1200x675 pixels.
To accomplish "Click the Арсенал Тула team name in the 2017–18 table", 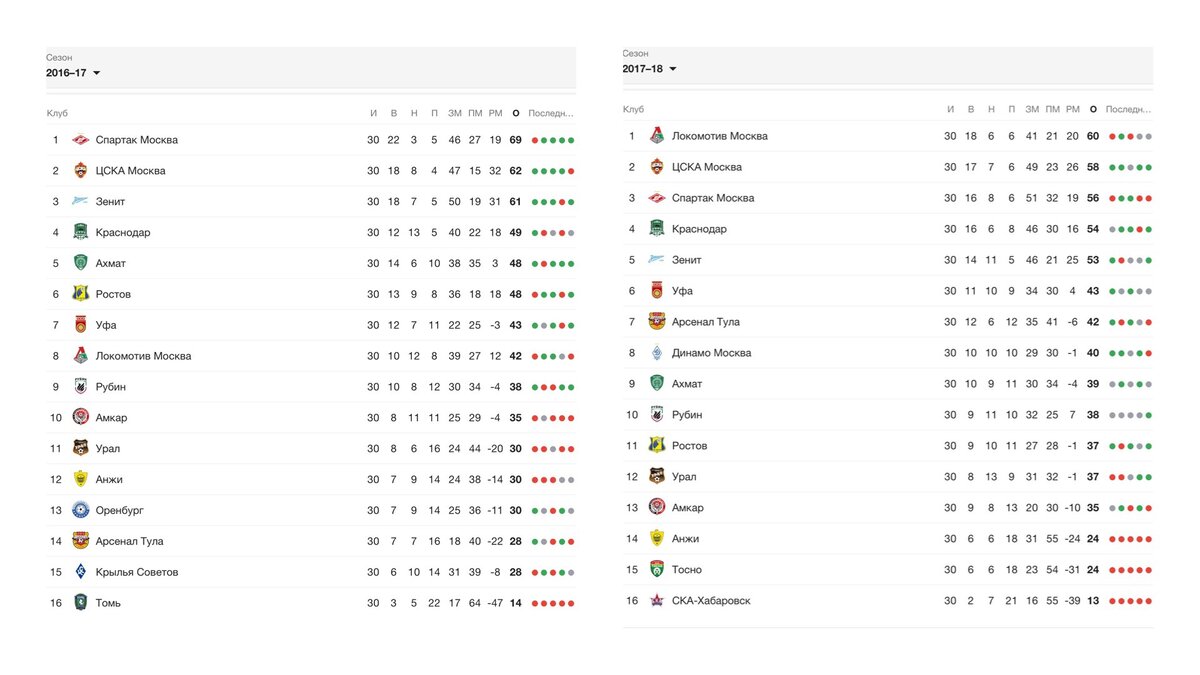I will coord(706,322).
